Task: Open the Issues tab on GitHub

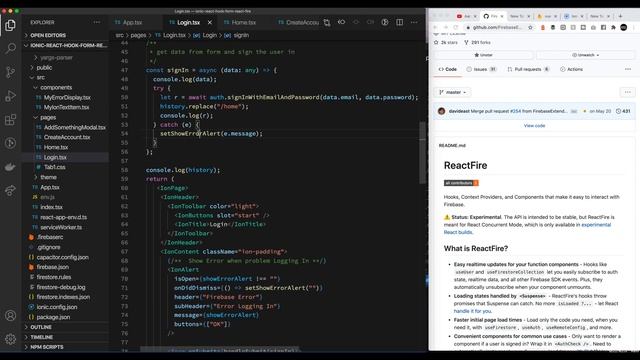Action: point(481,69)
